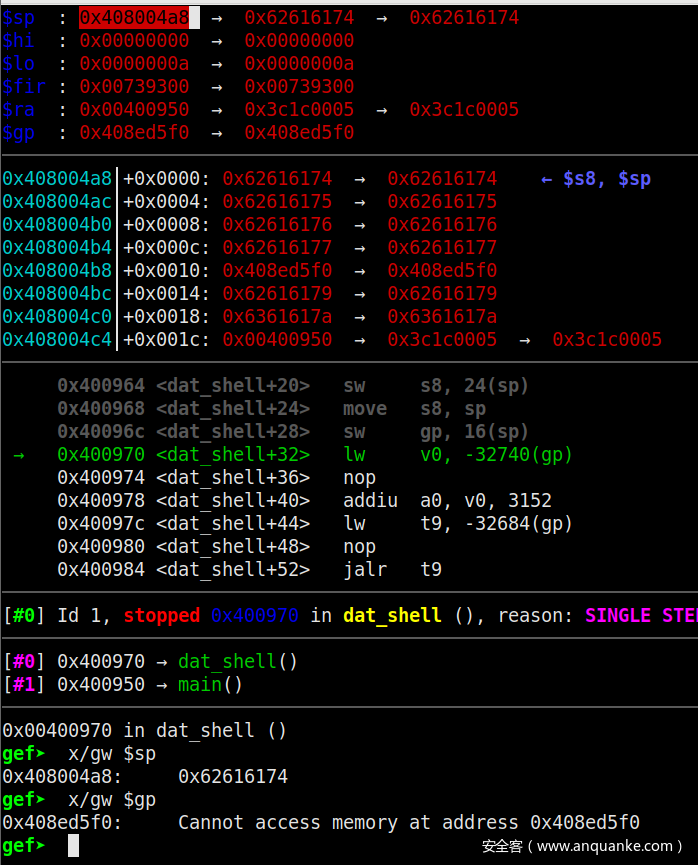Select value 0x00400950 next to $ra
The height and width of the screenshot is (865, 698).
(134, 110)
